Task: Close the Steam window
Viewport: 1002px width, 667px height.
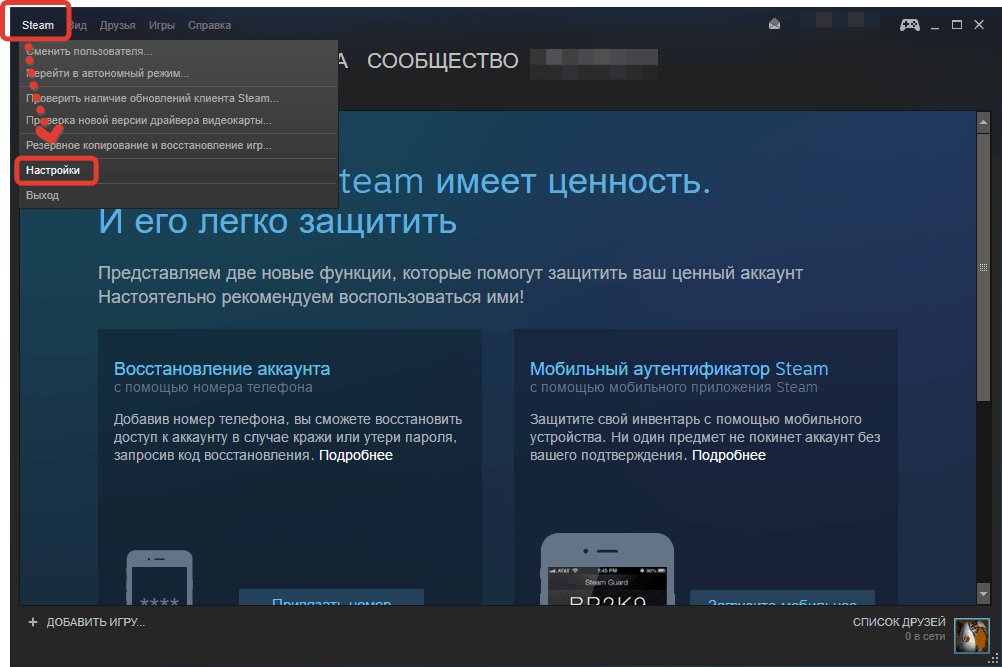Action: click(x=978, y=24)
